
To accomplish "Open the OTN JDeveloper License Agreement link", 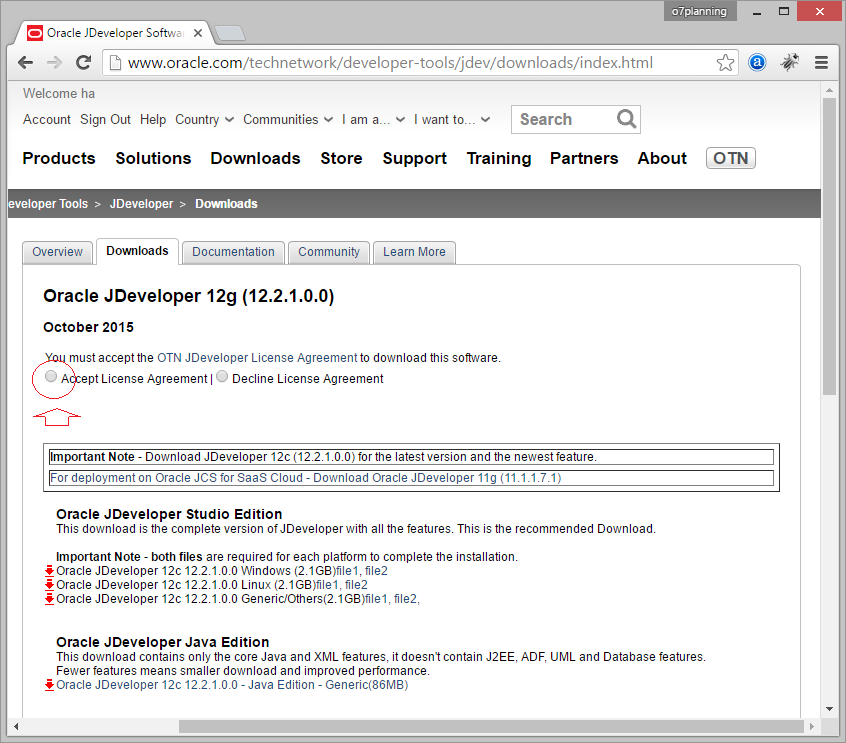I will [257, 358].
